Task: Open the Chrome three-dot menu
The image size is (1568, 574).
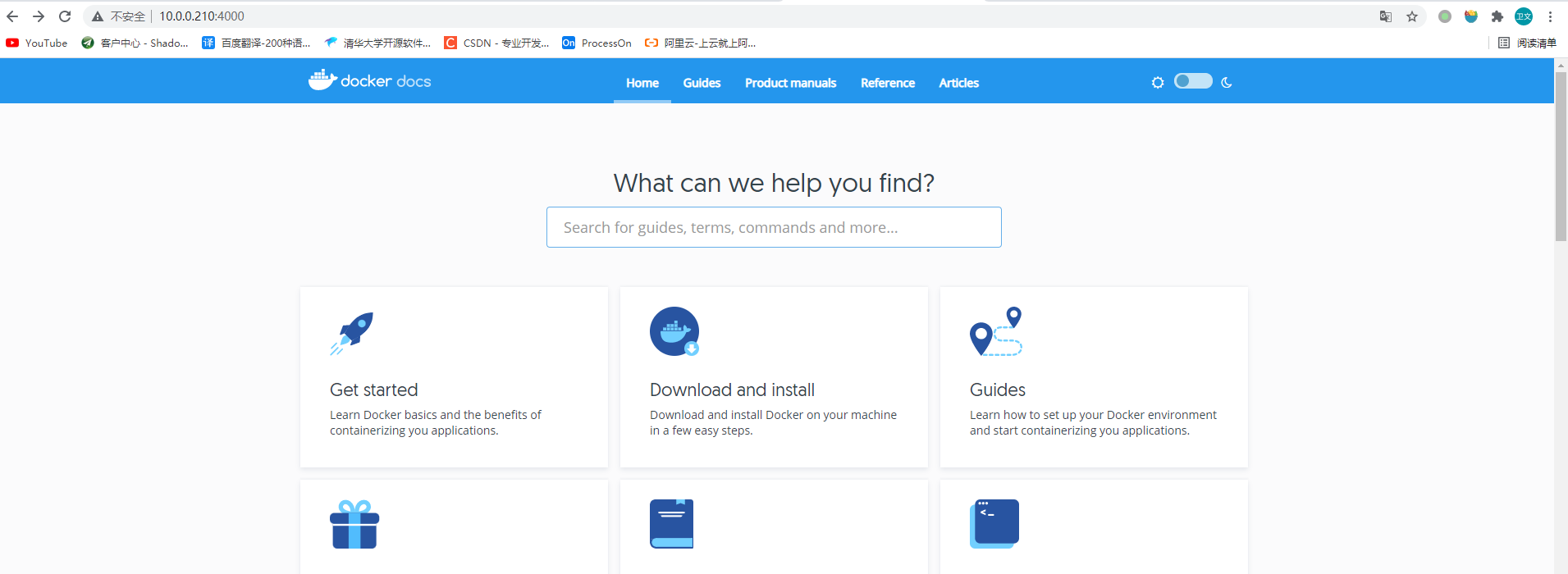Action: pos(1550,16)
